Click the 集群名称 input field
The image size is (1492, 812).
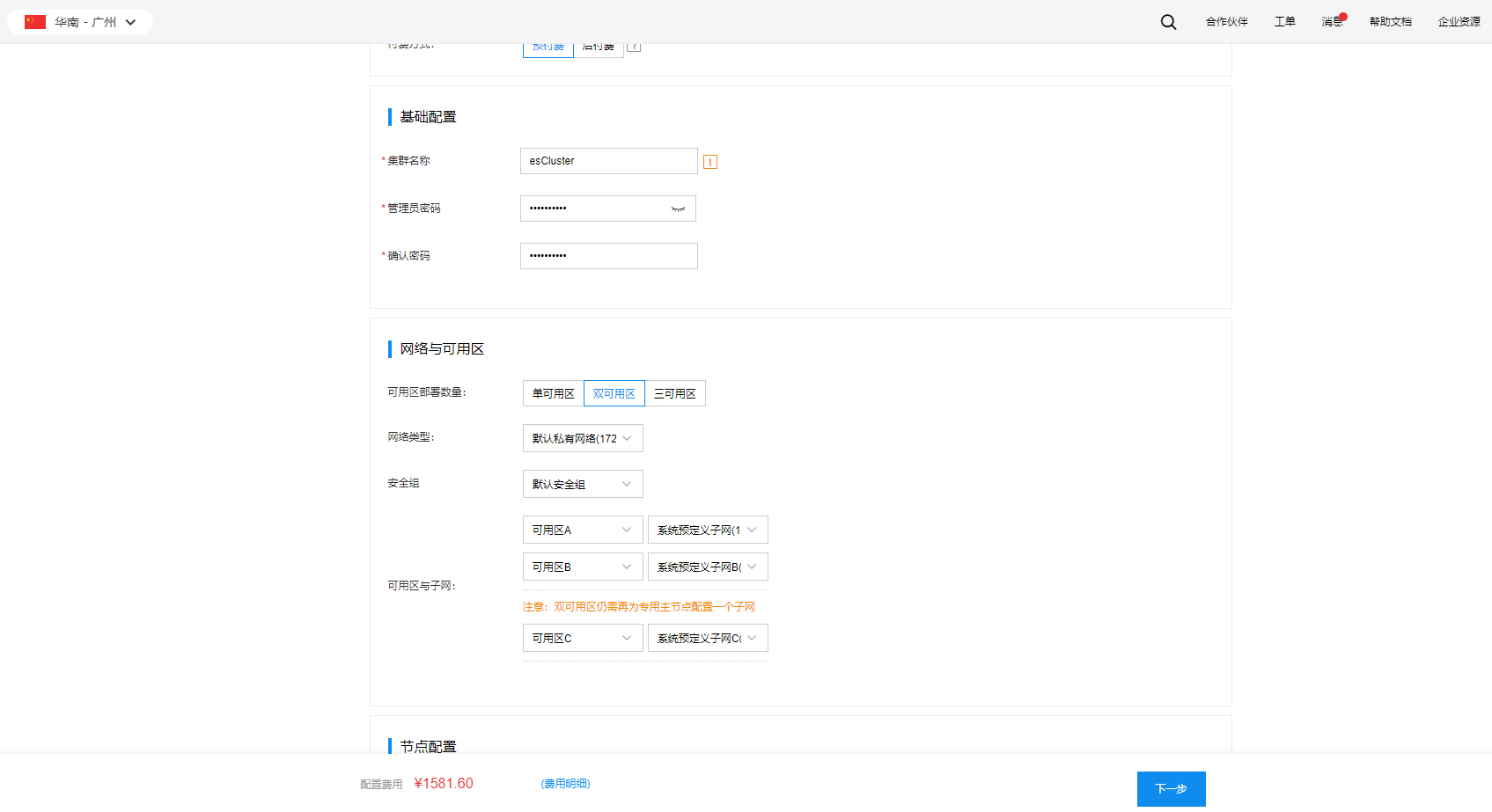(608, 161)
